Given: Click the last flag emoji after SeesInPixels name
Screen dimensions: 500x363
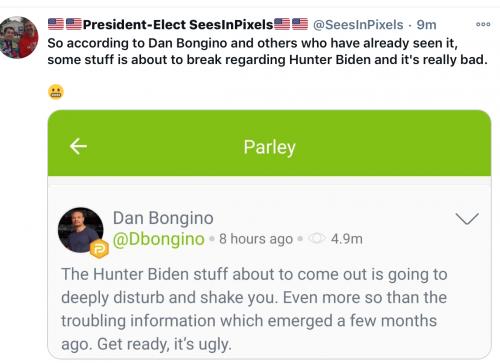Looking at the screenshot, I should (x=300, y=24).
